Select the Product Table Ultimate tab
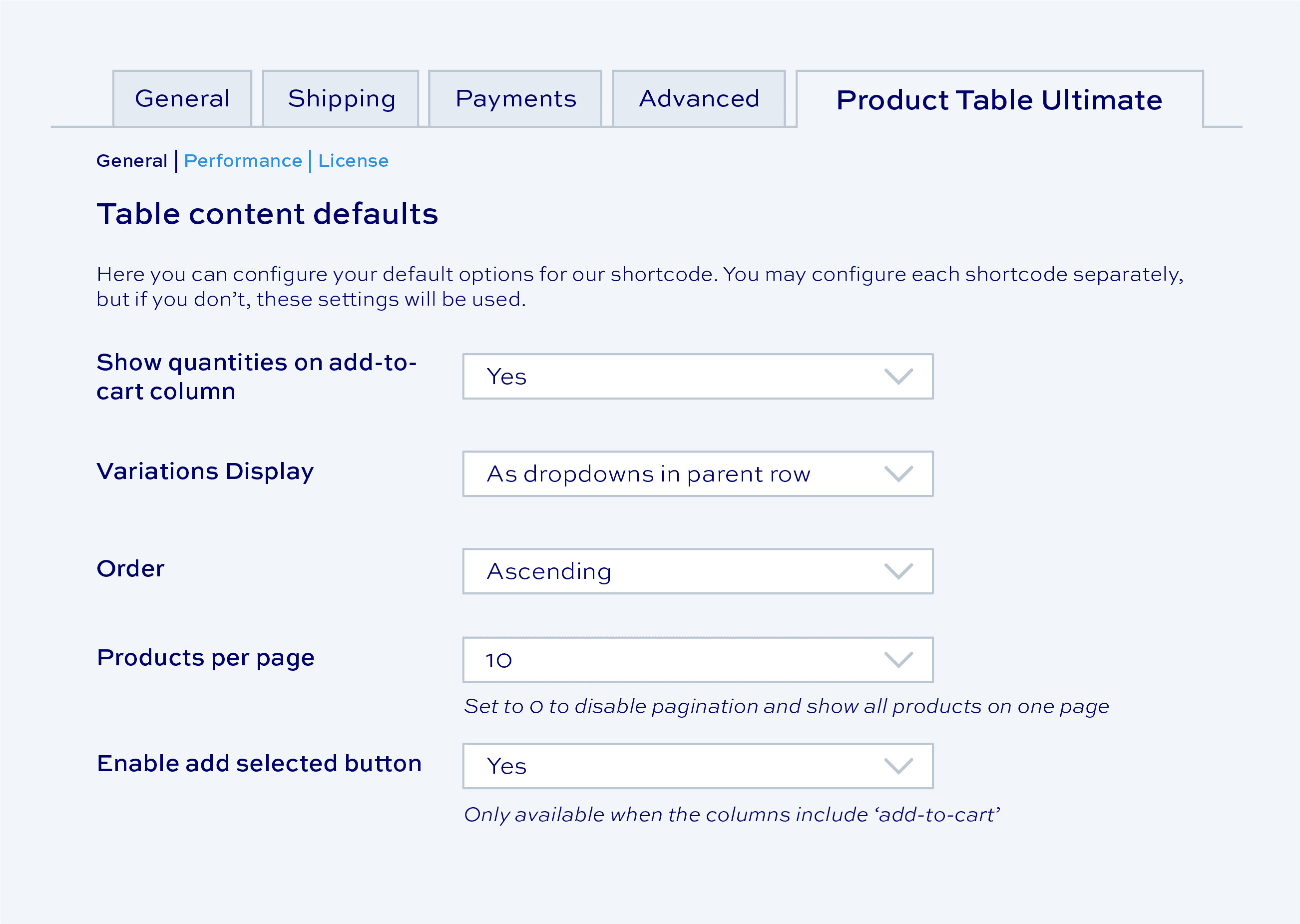 [1000, 99]
